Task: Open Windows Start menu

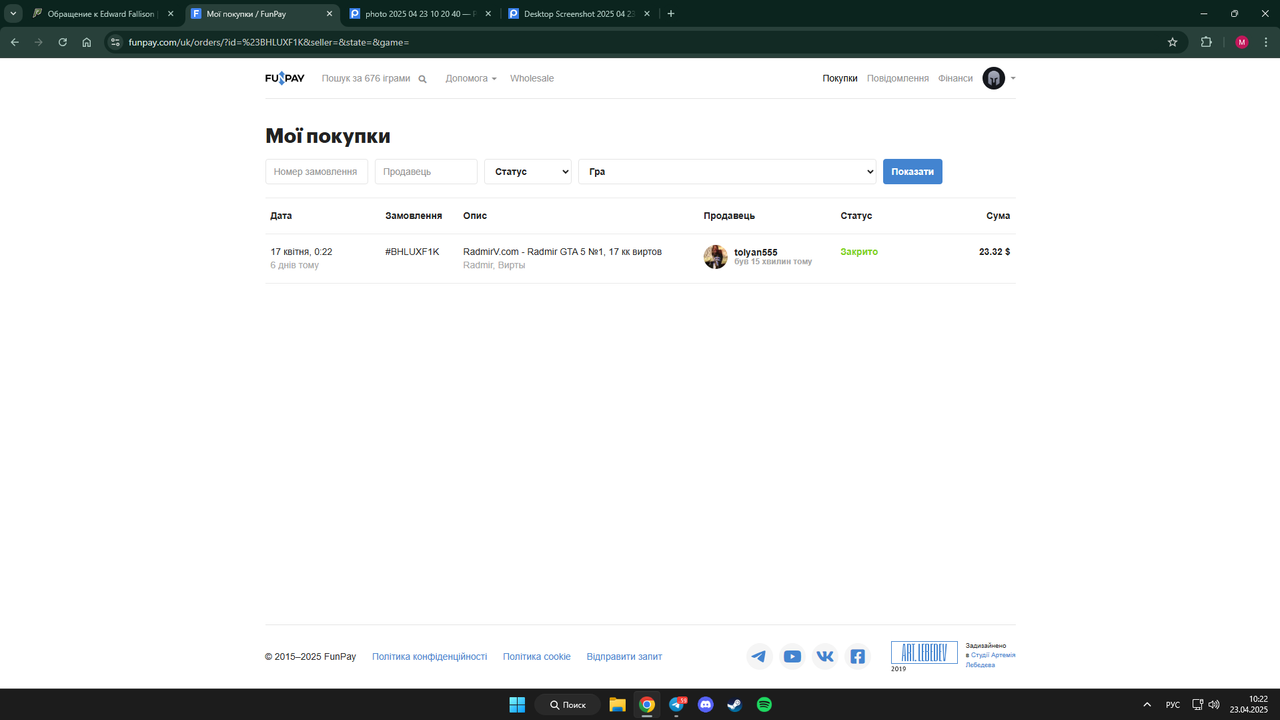Action: (x=517, y=705)
